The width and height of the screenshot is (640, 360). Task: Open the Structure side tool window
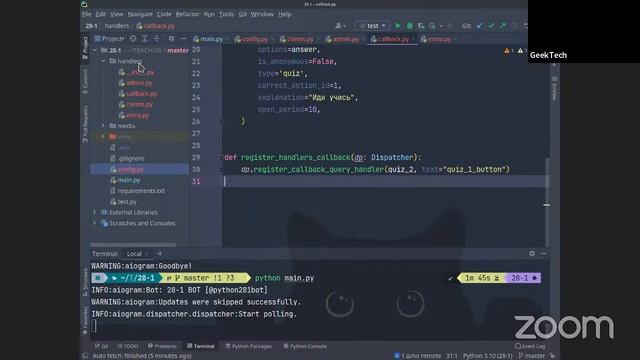85,282
